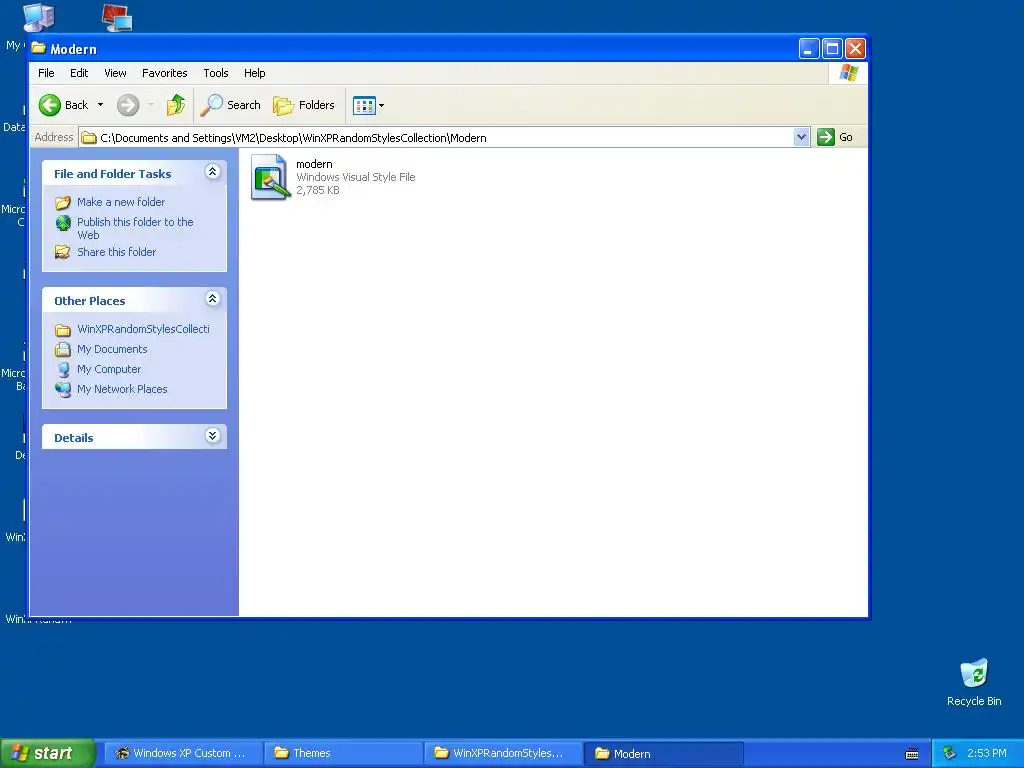Click the folder icon in the Address bar
The width and height of the screenshot is (1024, 768).
click(x=89, y=138)
